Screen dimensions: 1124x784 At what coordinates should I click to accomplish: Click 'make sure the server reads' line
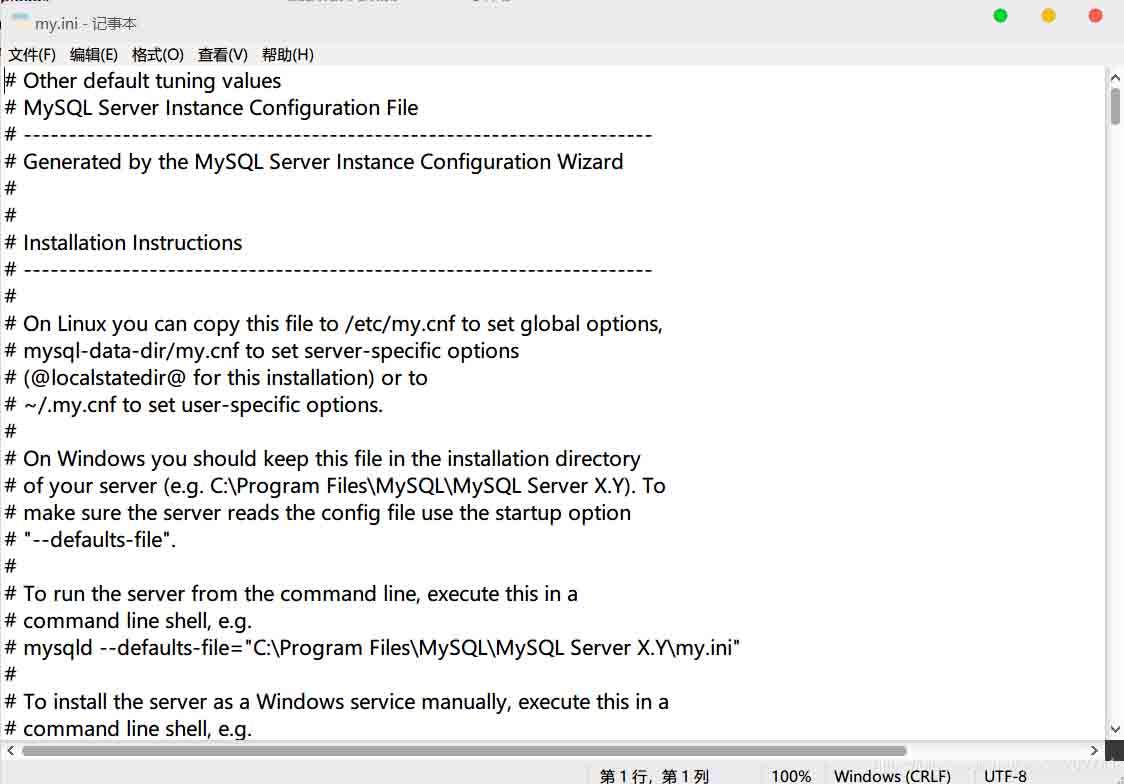pyautogui.click(x=318, y=513)
